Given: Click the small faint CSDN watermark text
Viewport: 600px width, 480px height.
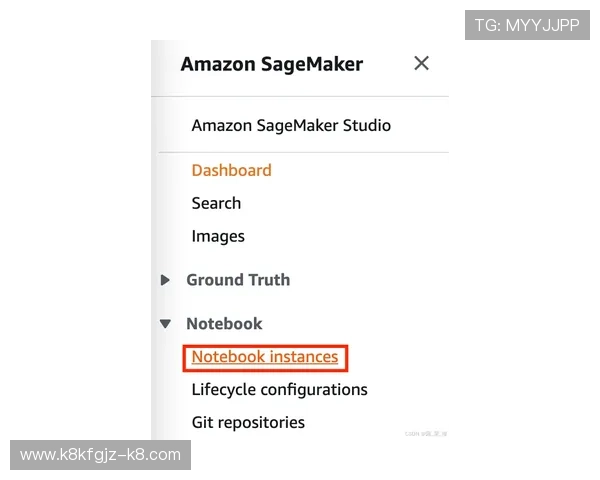Looking at the screenshot, I should [x=426, y=434].
